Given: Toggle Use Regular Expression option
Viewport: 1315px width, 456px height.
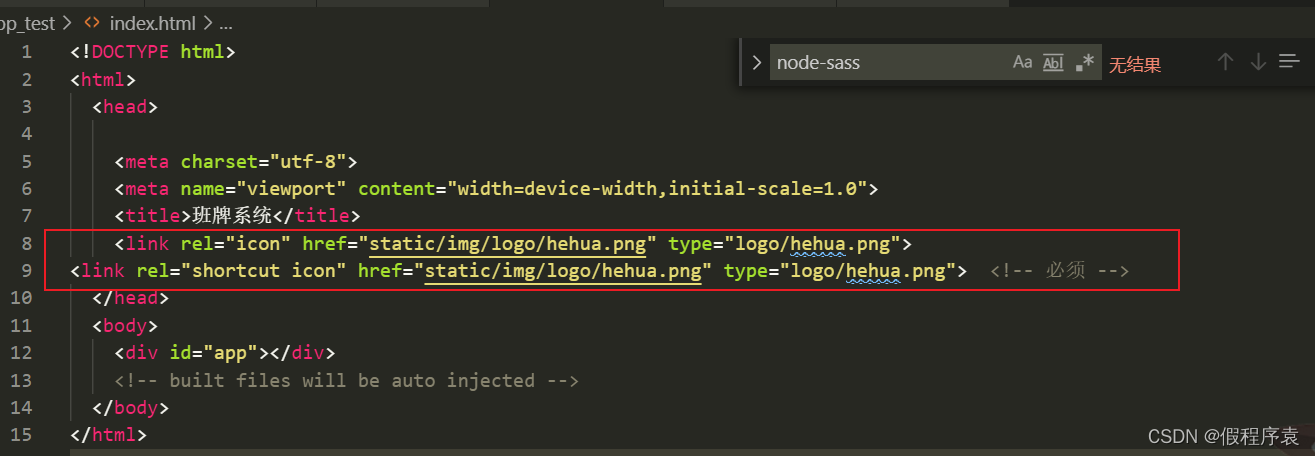Looking at the screenshot, I should (x=1085, y=62).
